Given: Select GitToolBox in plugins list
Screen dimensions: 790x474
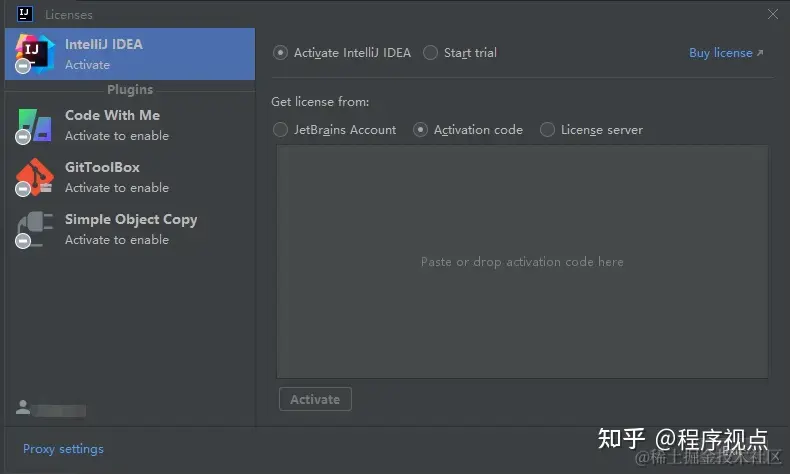Looking at the screenshot, I should click(x=130, y=177).
